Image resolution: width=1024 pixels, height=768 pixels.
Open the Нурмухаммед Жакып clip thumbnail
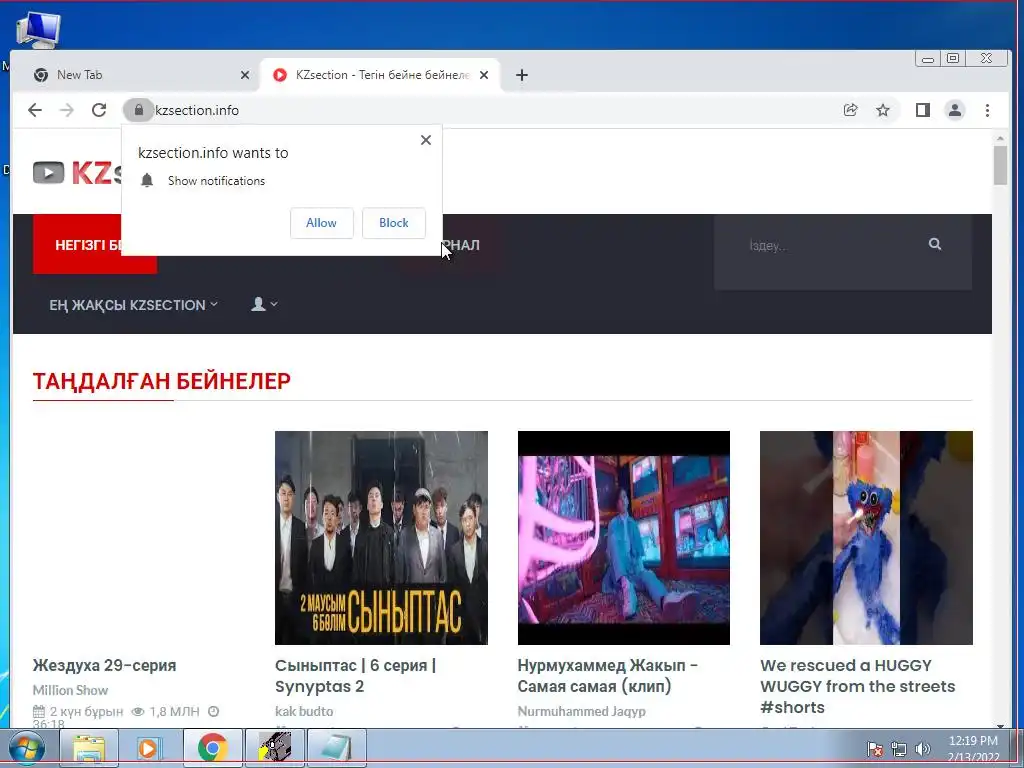pyautogui.click(x=624, y=537)
